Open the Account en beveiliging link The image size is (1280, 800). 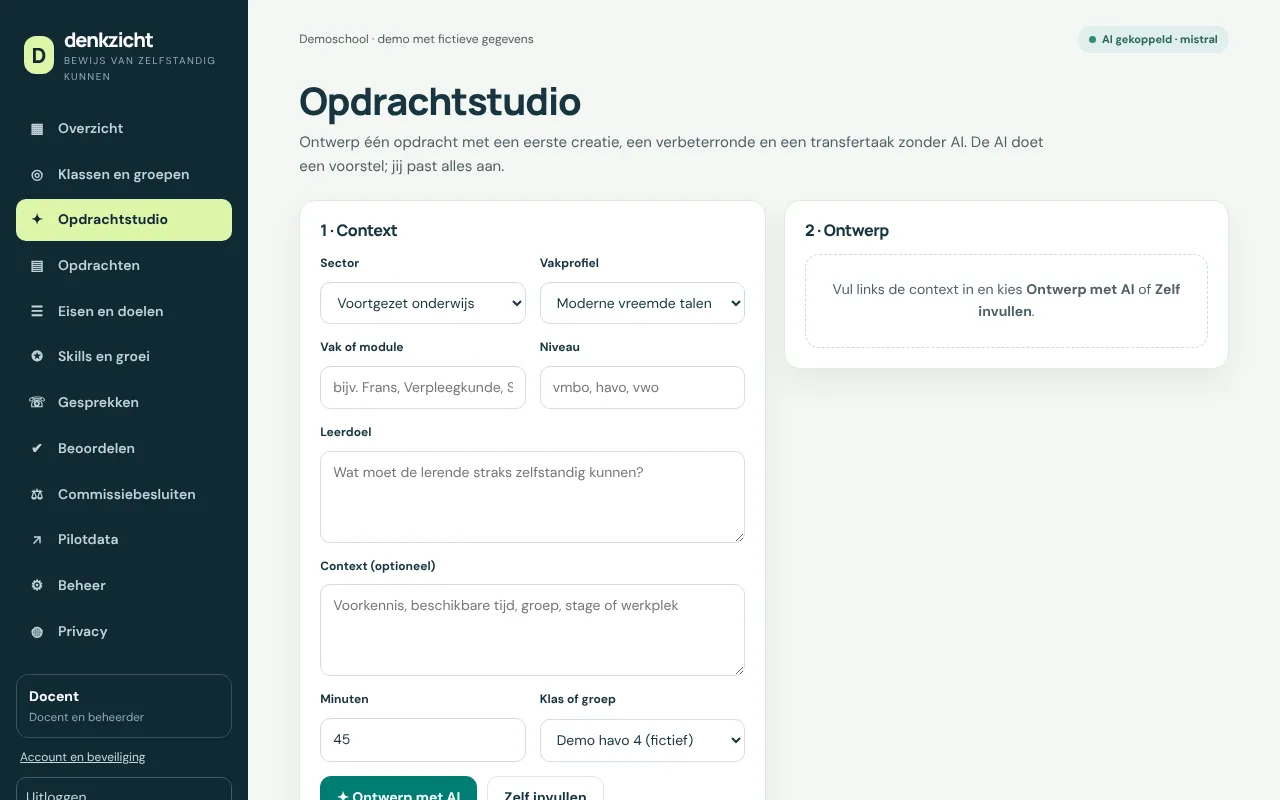click(83, 757)
